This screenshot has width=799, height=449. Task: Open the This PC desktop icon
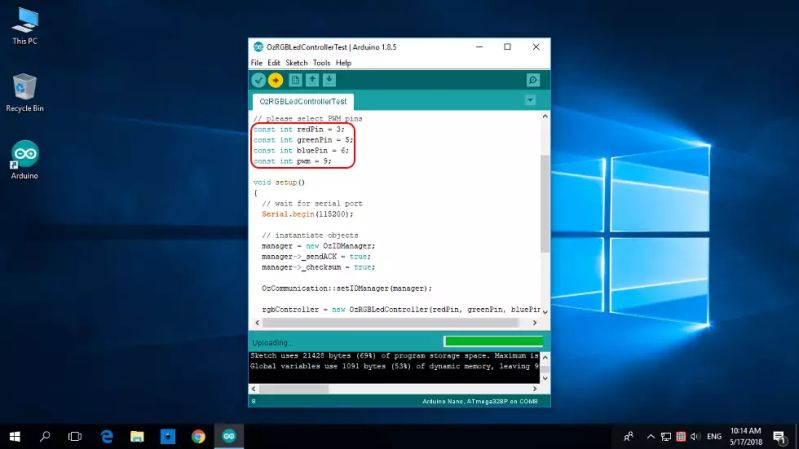tap(25, 27)
